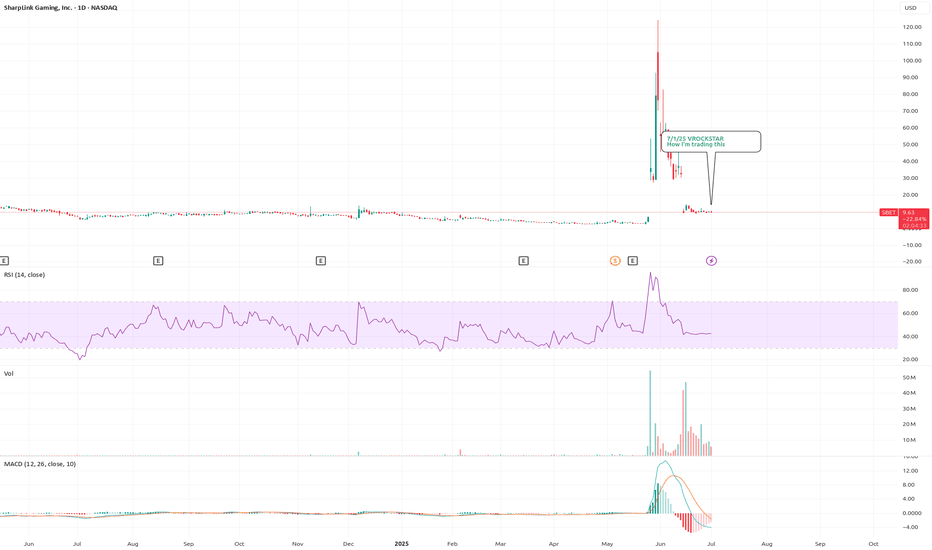
Task: Click the 50.00 price axis label
Action: [910, 144]
